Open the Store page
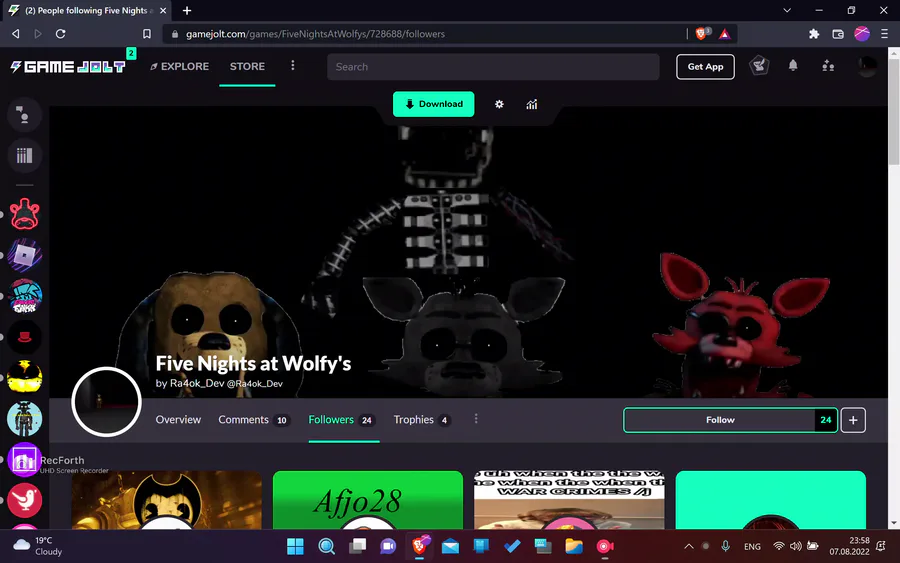900x563 pixels. (x=247, y=67)
